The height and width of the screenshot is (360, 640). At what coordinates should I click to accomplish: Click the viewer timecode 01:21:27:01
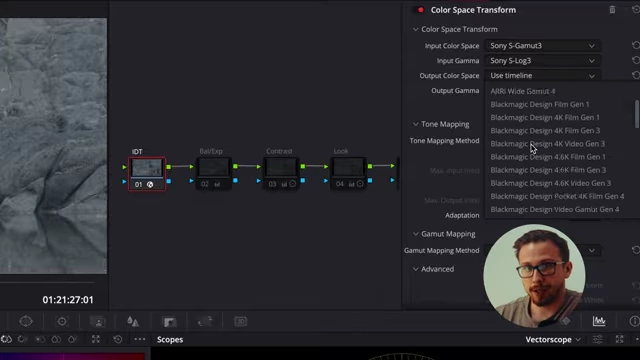68,300
